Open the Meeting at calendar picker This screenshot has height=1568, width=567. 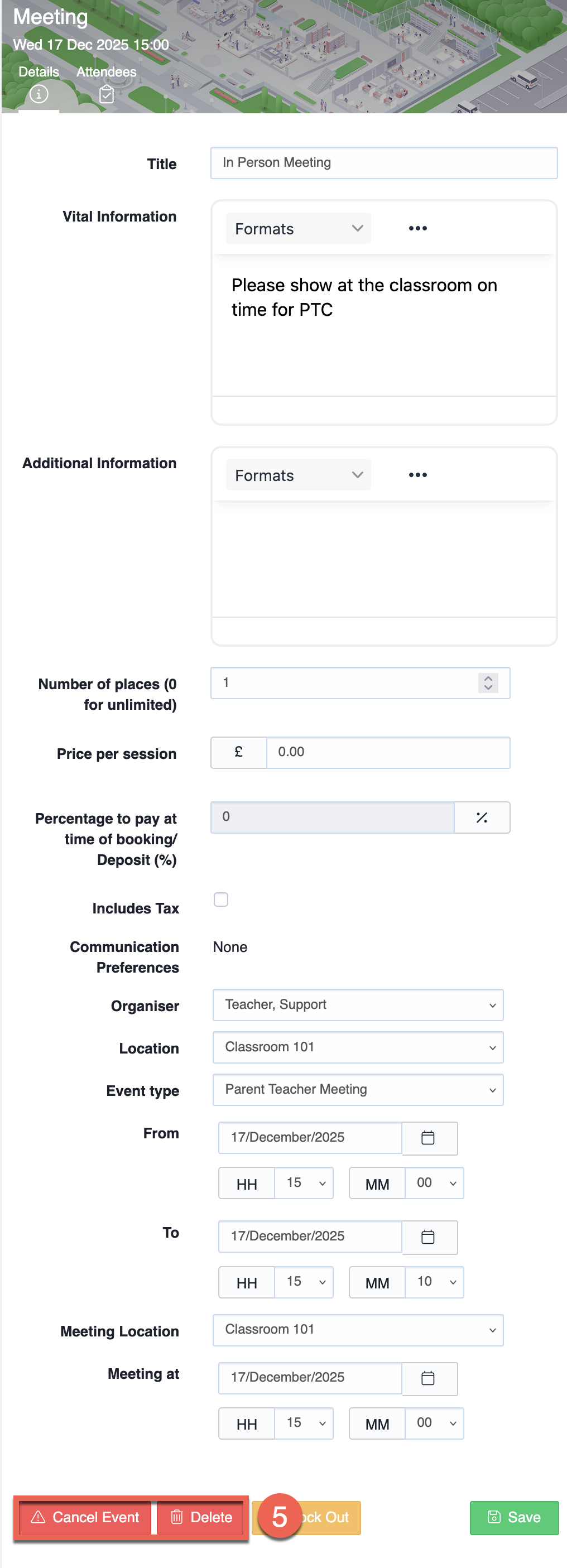[428, 1378]
